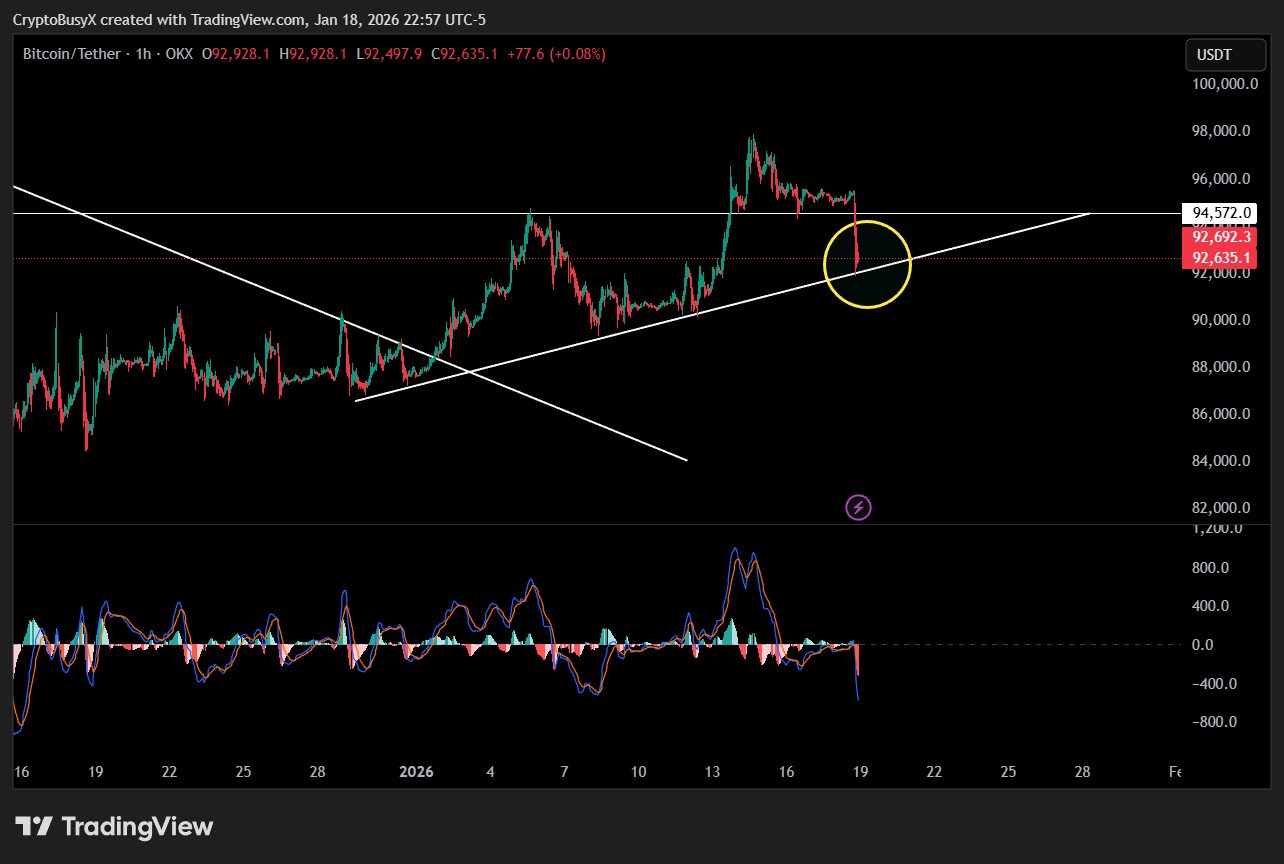This screenshot has width=1284, height=864.
Task: Click the red 92,635.1 last price label
Action: tap(1217, 258)
